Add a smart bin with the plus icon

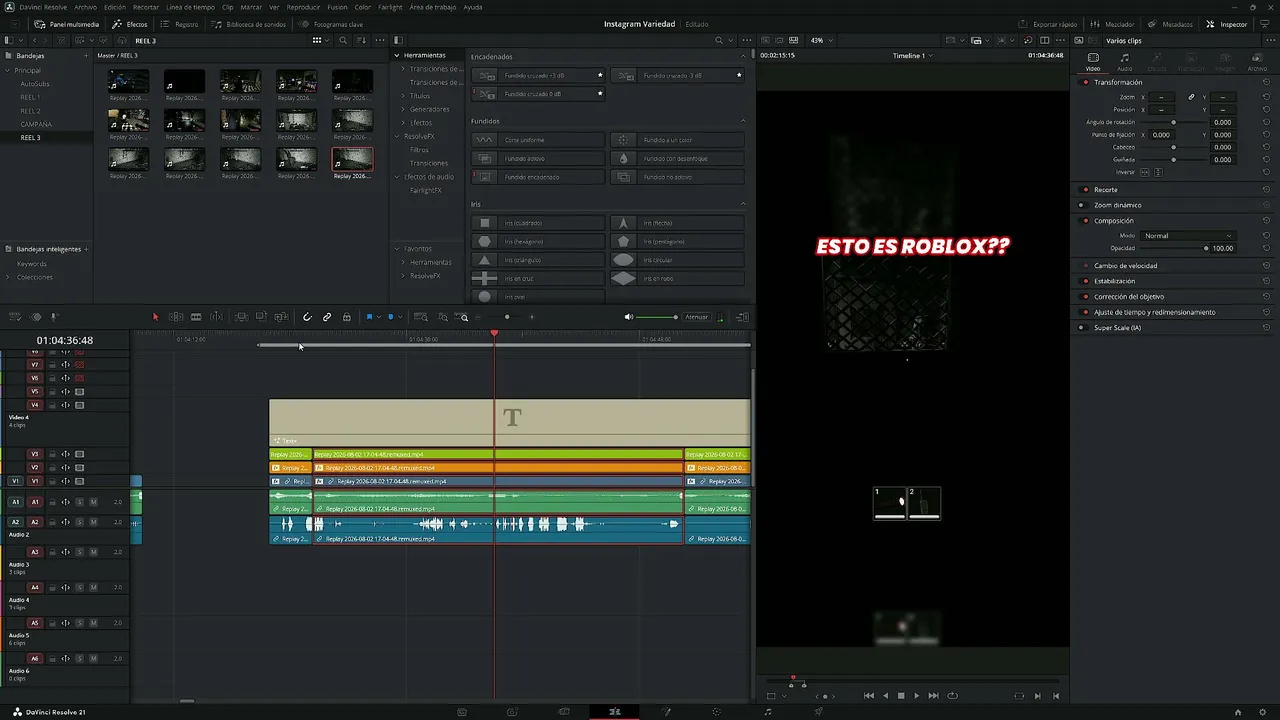click(86, 249)
